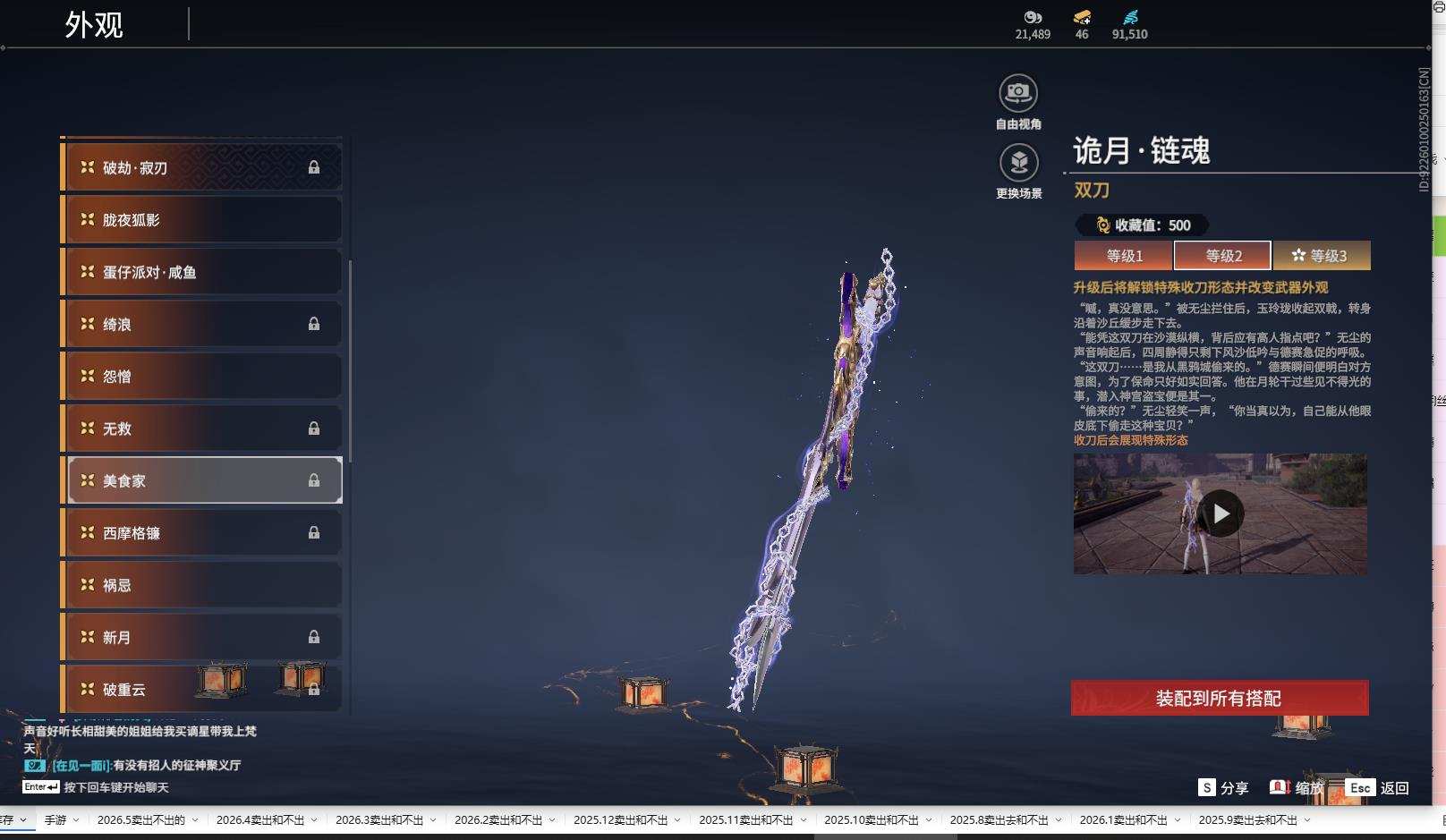
Task: Click the 缩放 zoom label
Action: [1309, 788]
